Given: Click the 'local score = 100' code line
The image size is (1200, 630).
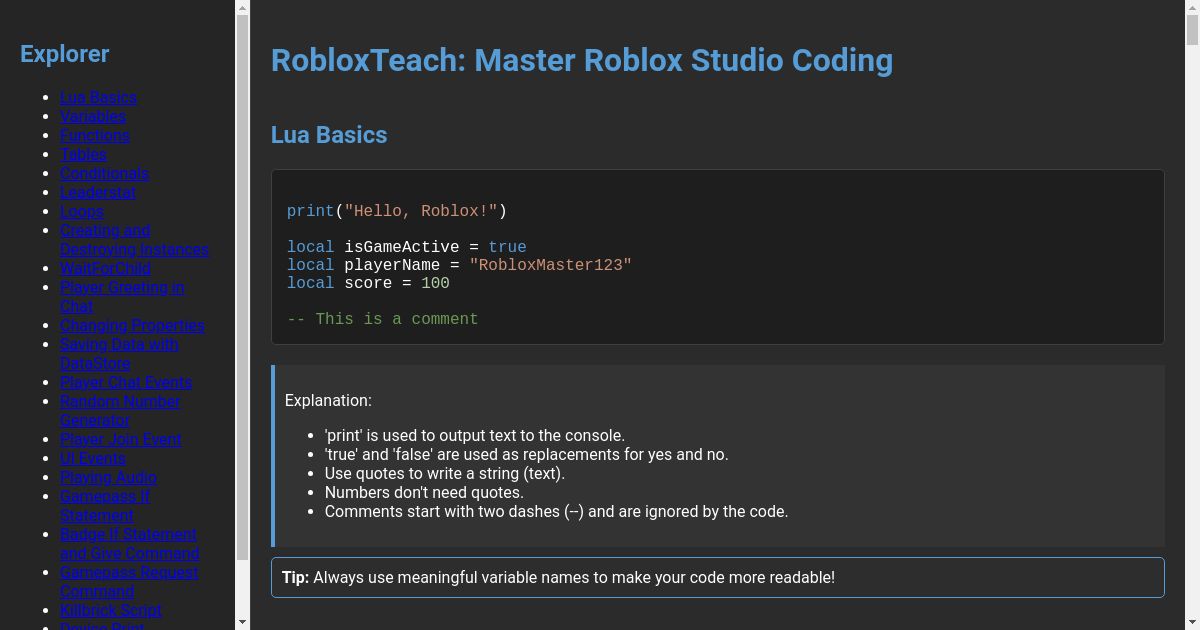Looking at the screenshot, I should tap(368, 283).
